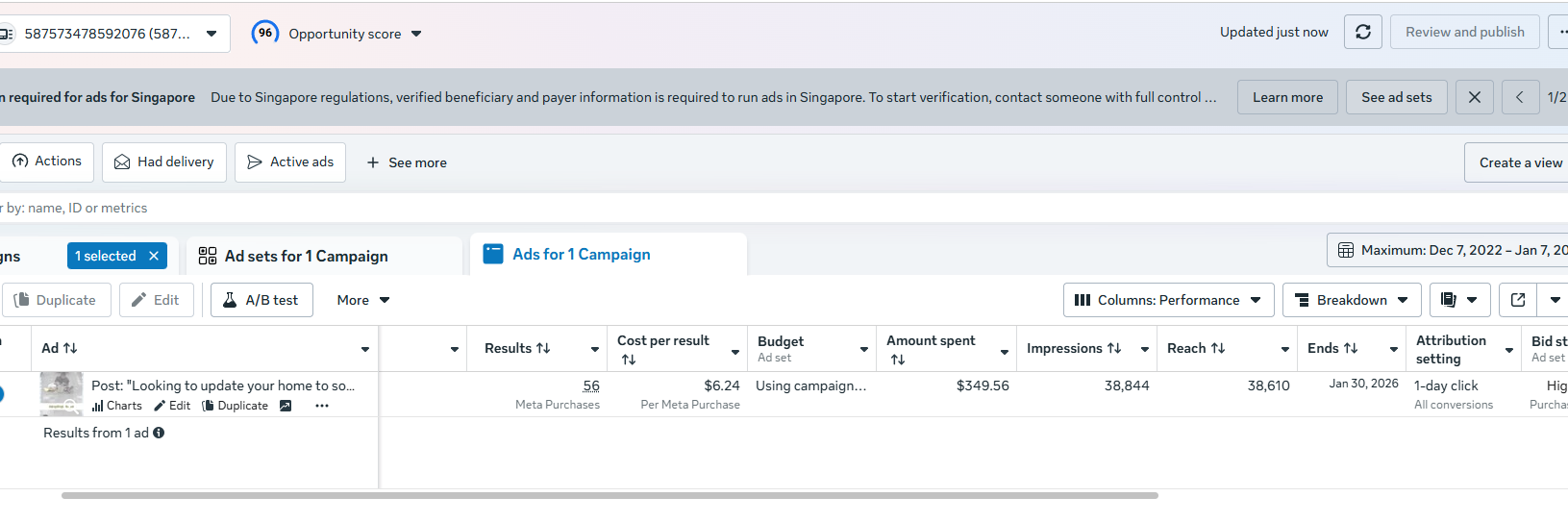1568x522 pixels.
Task: Open the Charts icon for the ad
Action: [x=117, y=406]
